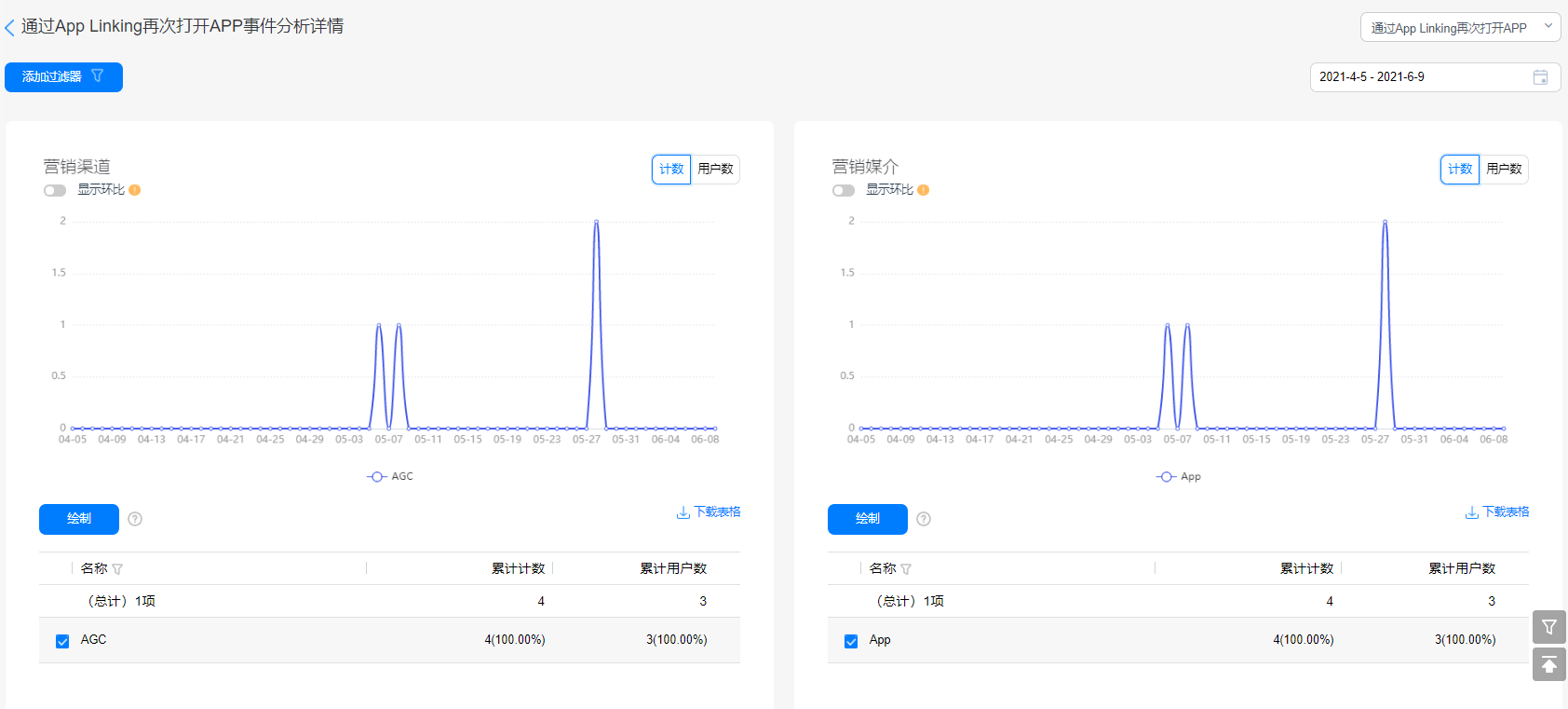Screen dimensions: 1568x709
Task: Click the filter funnel icon in 添加过滤器
Action: (97, 76)
